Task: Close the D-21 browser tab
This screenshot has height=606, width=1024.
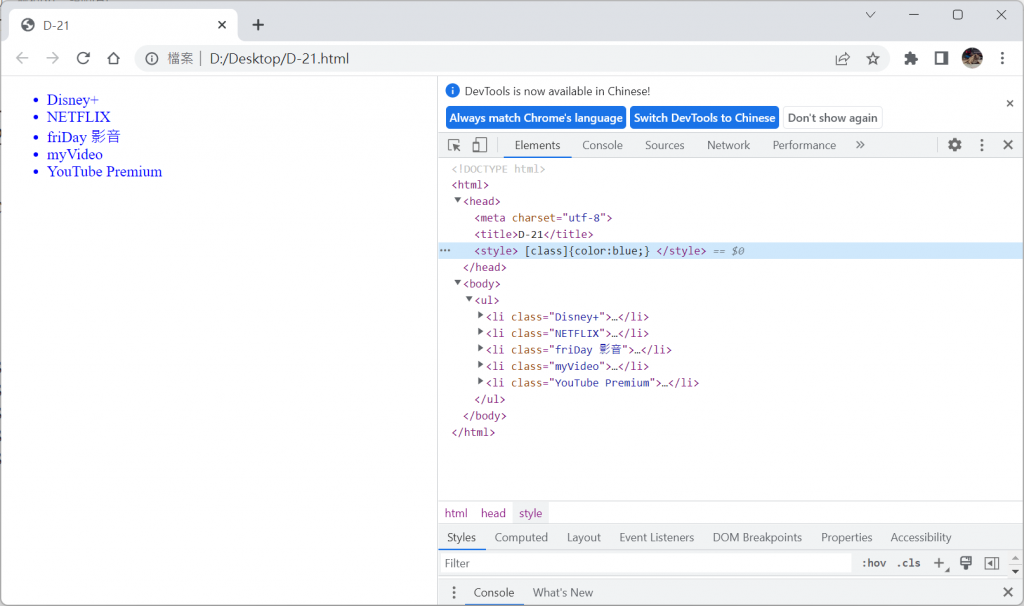Action: pos(222,25)
